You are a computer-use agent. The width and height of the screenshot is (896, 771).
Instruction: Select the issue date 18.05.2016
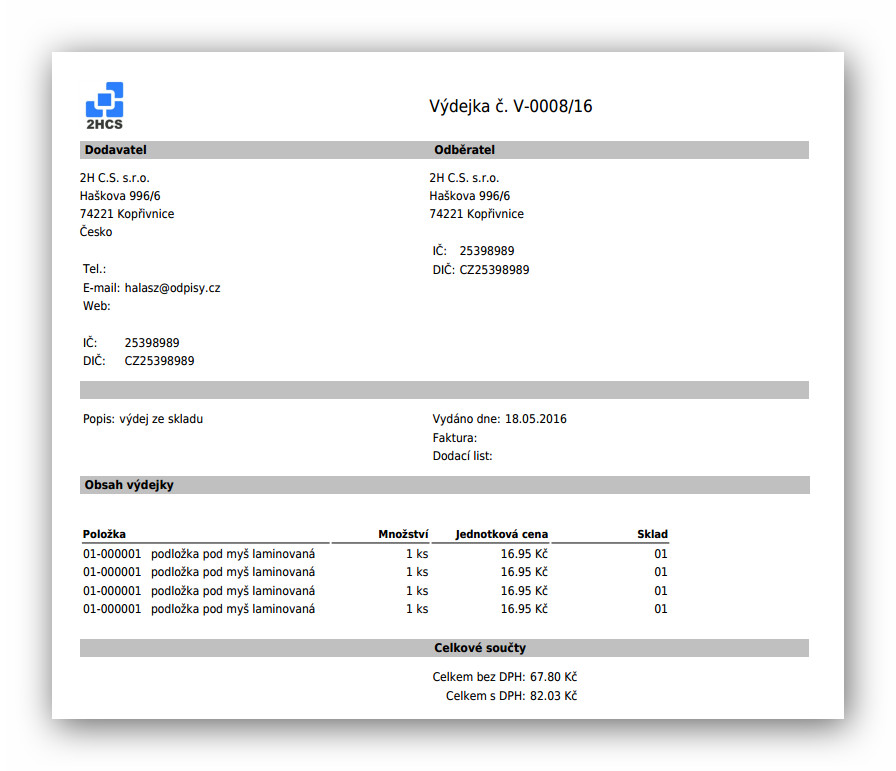(535, 419)
